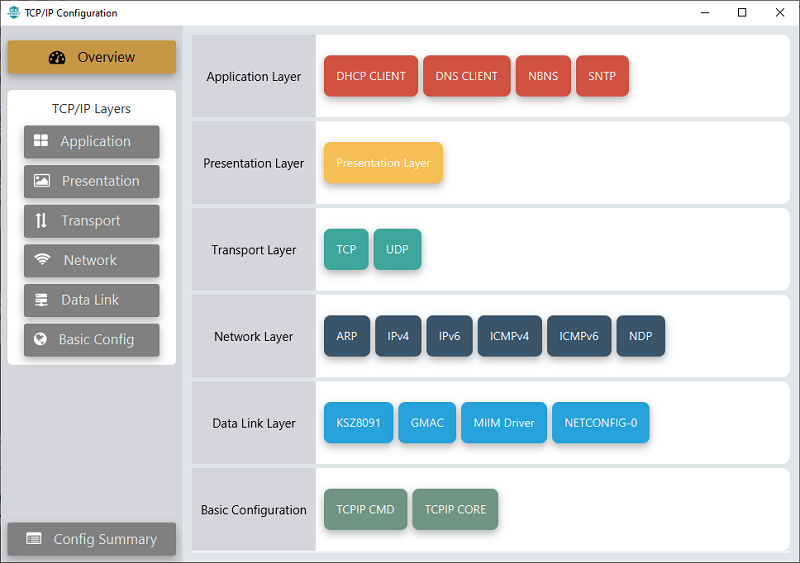Click the Application grid icon
Screen dimensions: 800x563
(x=41, y=141)
